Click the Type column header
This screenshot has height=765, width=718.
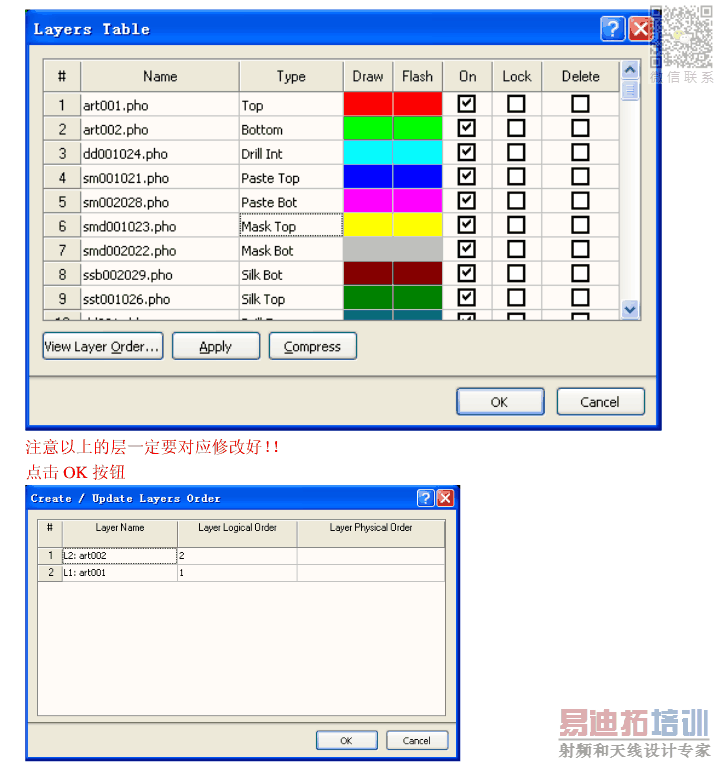pos(291,76)
